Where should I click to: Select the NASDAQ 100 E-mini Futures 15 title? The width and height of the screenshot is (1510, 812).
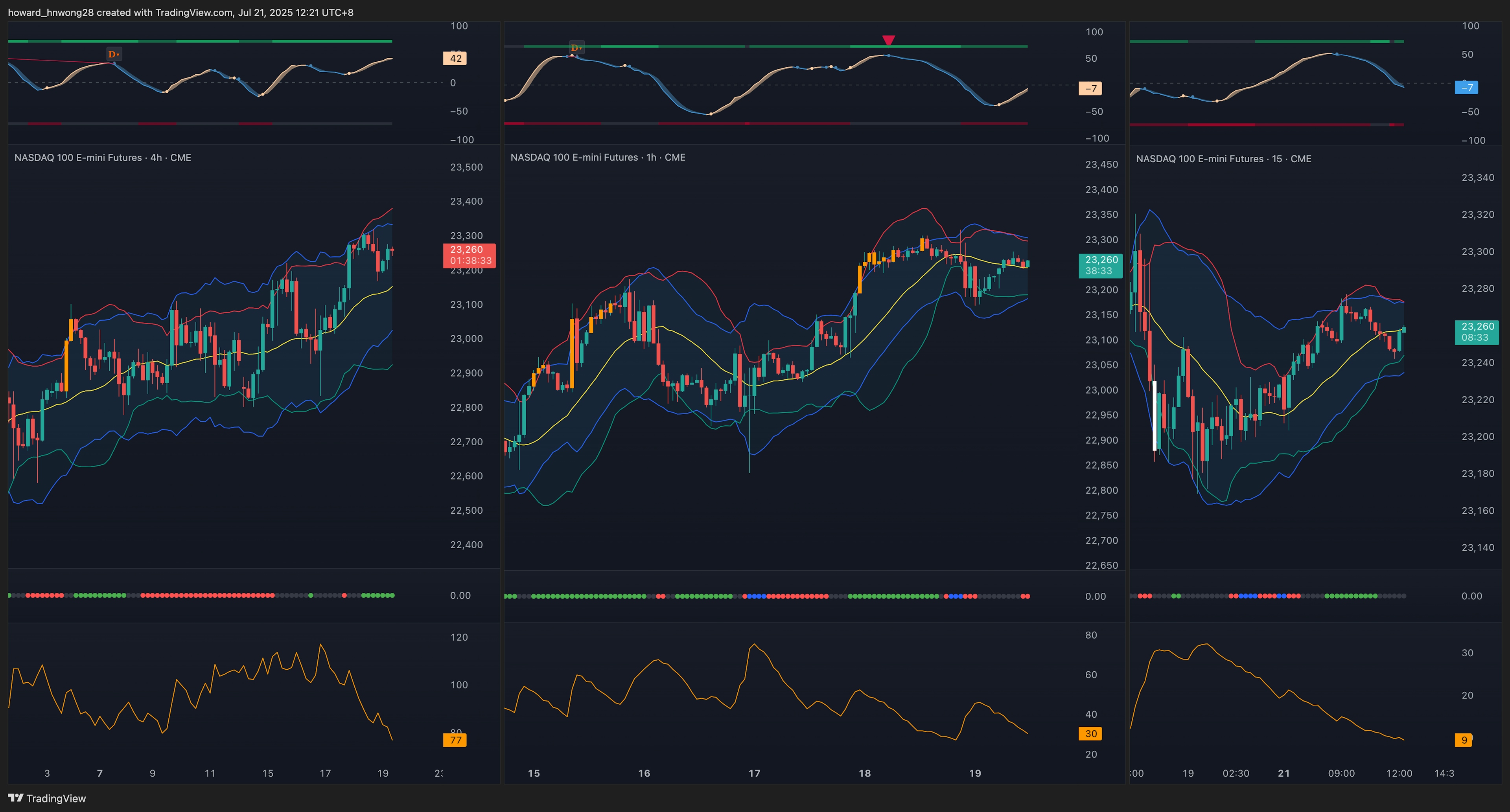1223,159
